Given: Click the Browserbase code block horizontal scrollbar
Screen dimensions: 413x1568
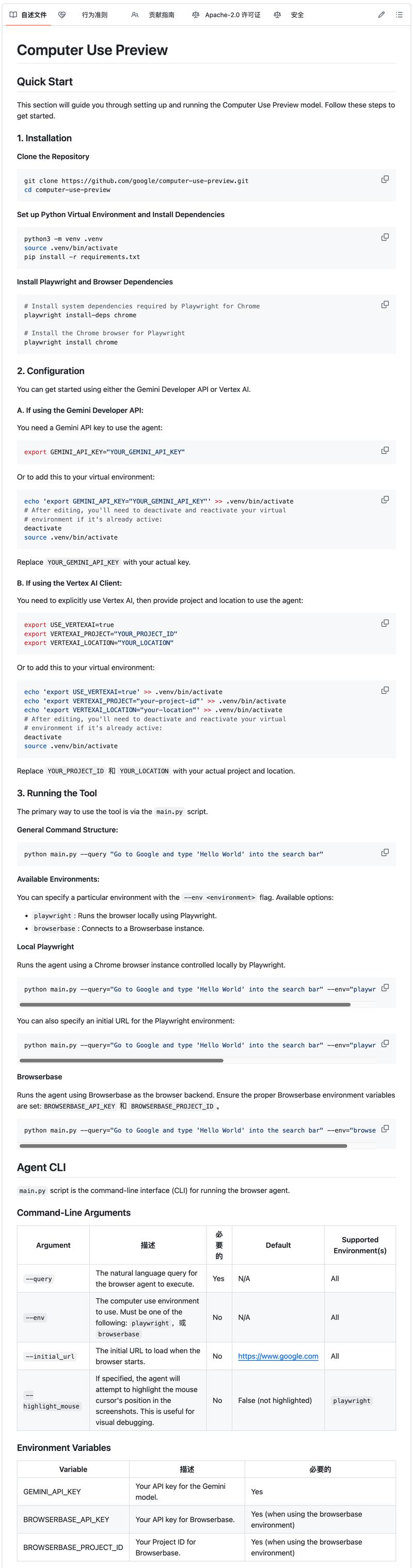Looking at the screenshot, I should (183, 1146).
